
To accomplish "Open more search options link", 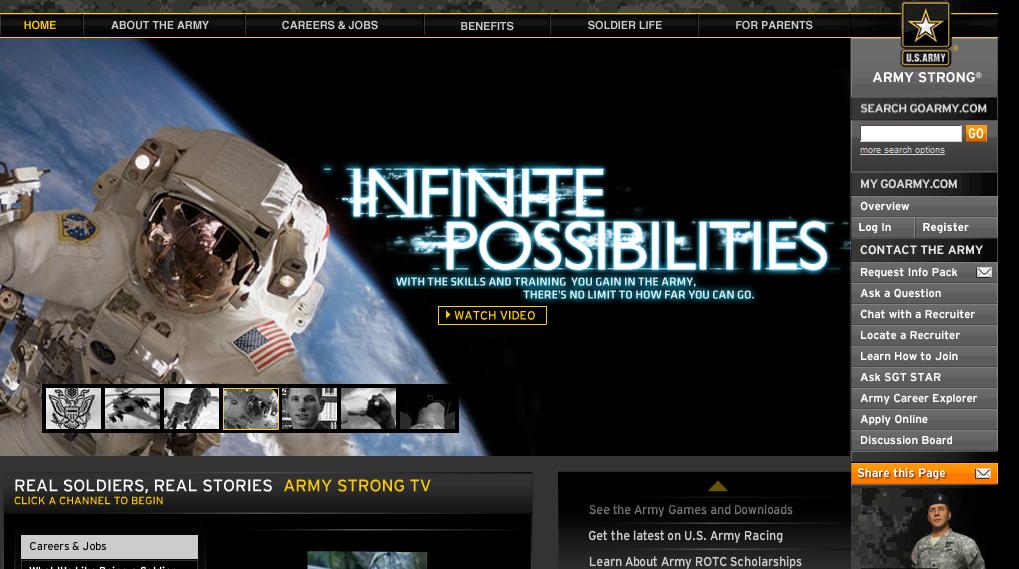I will tap(902, 150).
